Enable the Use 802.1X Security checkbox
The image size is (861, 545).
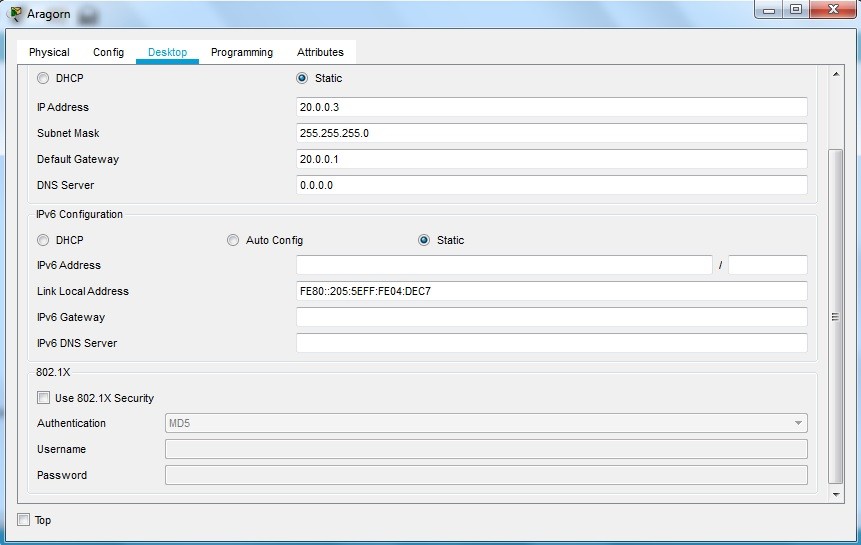43,397
